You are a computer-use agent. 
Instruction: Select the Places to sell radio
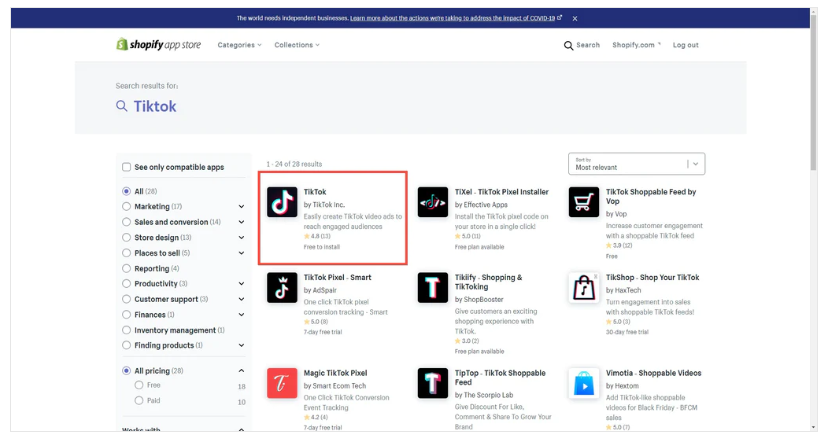[x=126, y=253]
